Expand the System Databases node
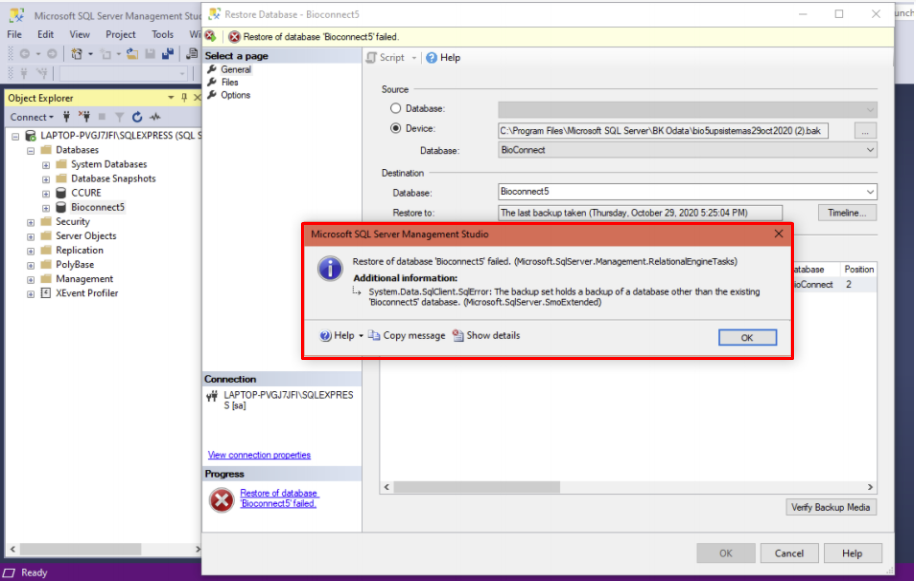916x582 pixels. [x=46, y=165]
